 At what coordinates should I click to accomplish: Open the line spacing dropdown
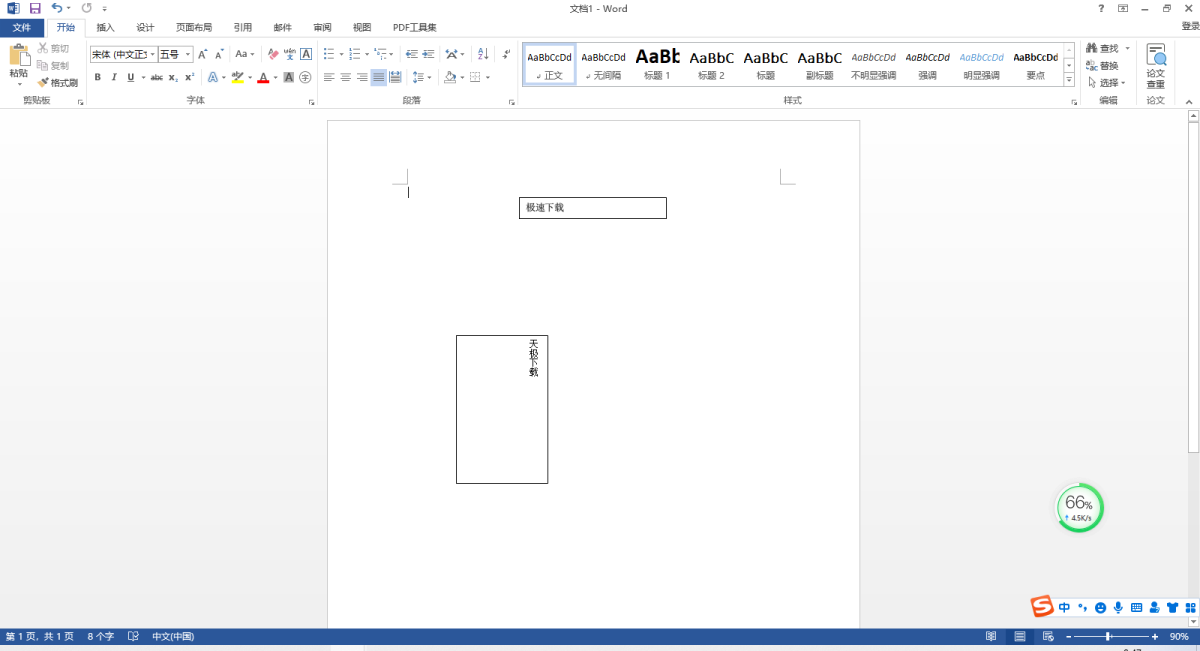[422, 77]
